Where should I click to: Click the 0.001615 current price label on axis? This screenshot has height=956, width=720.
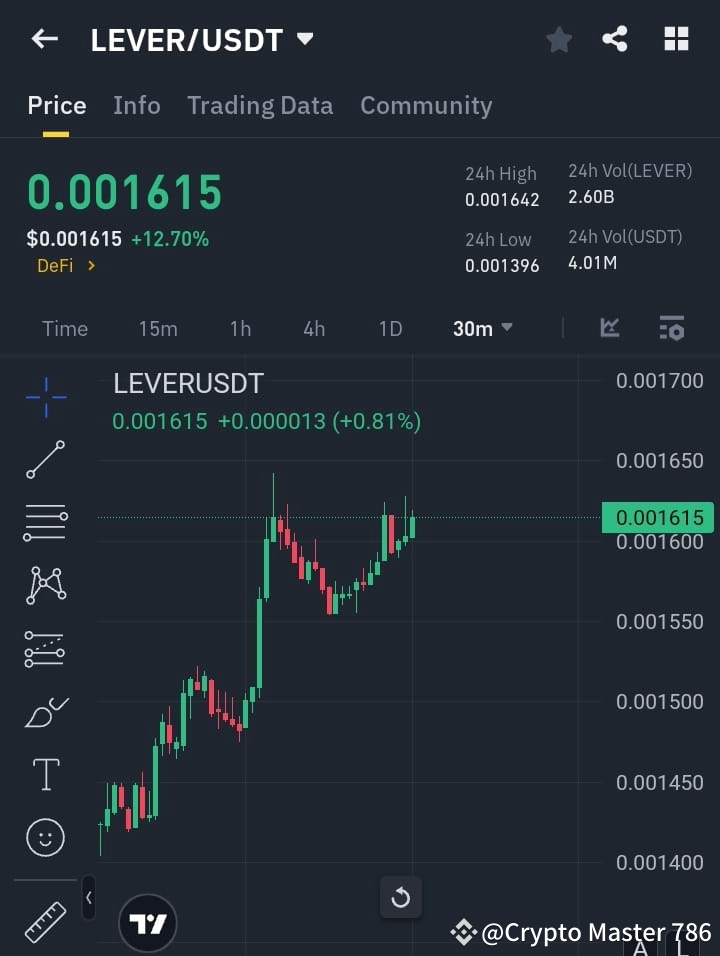(658, 518)
